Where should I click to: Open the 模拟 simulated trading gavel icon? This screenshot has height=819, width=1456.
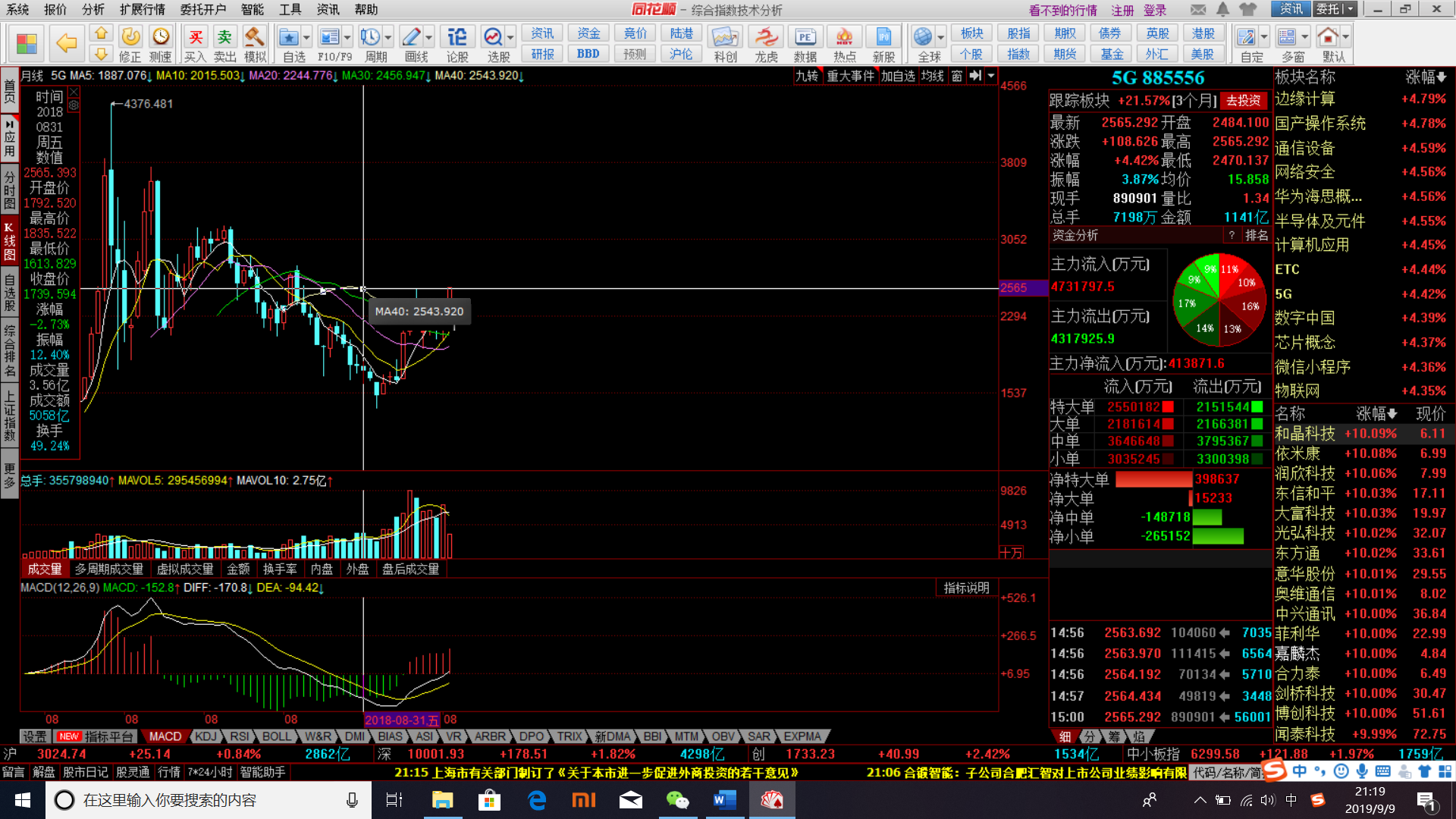(x=255, y=44)
